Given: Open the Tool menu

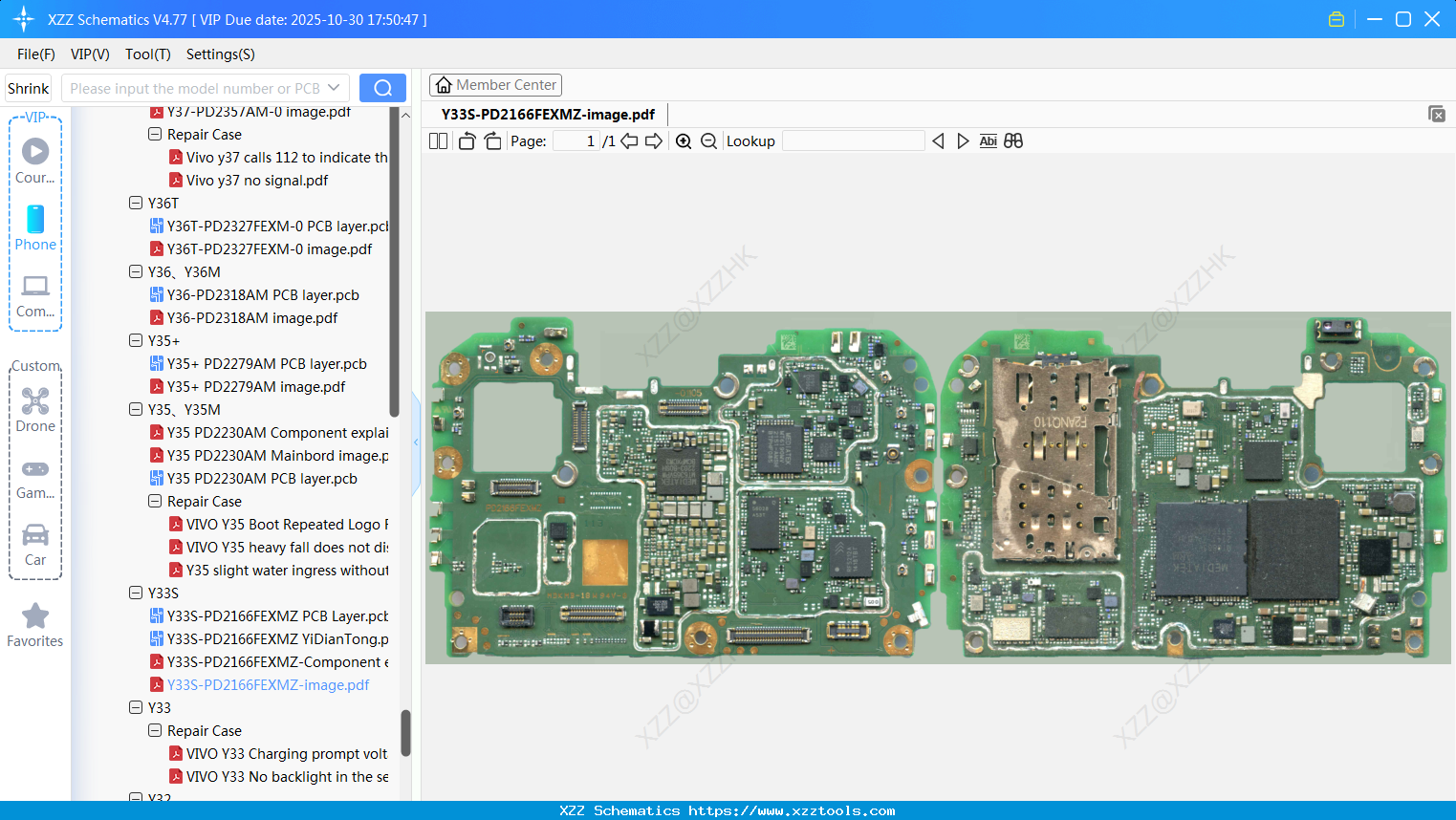Looking at the screenshot, I should [147, 54].
